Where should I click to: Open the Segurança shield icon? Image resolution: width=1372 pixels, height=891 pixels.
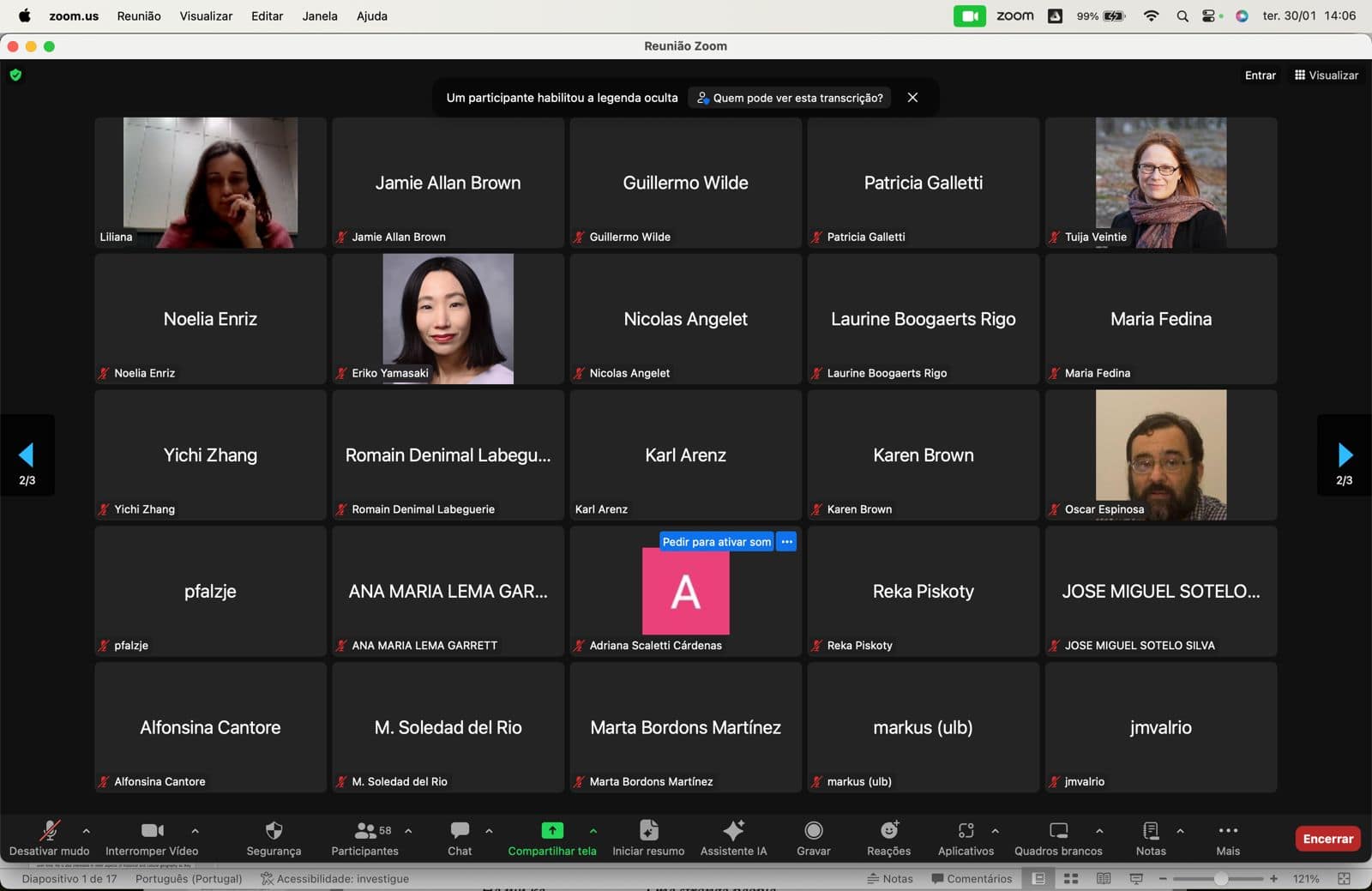[x=274, y=830]
